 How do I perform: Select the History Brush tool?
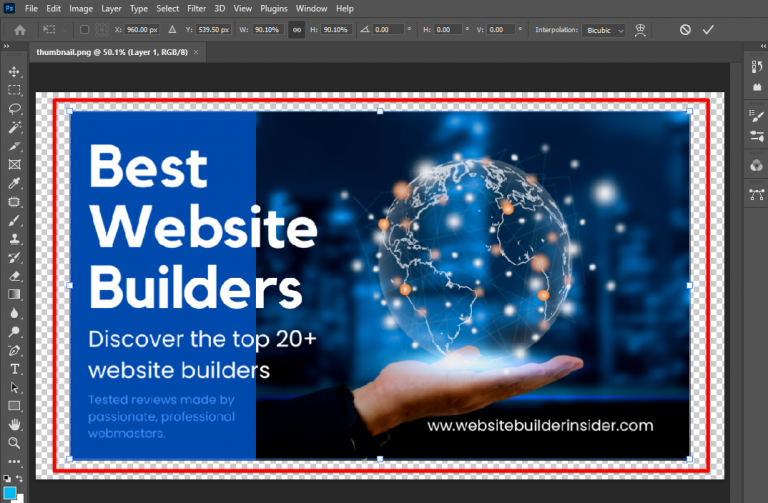pos(14,258)
